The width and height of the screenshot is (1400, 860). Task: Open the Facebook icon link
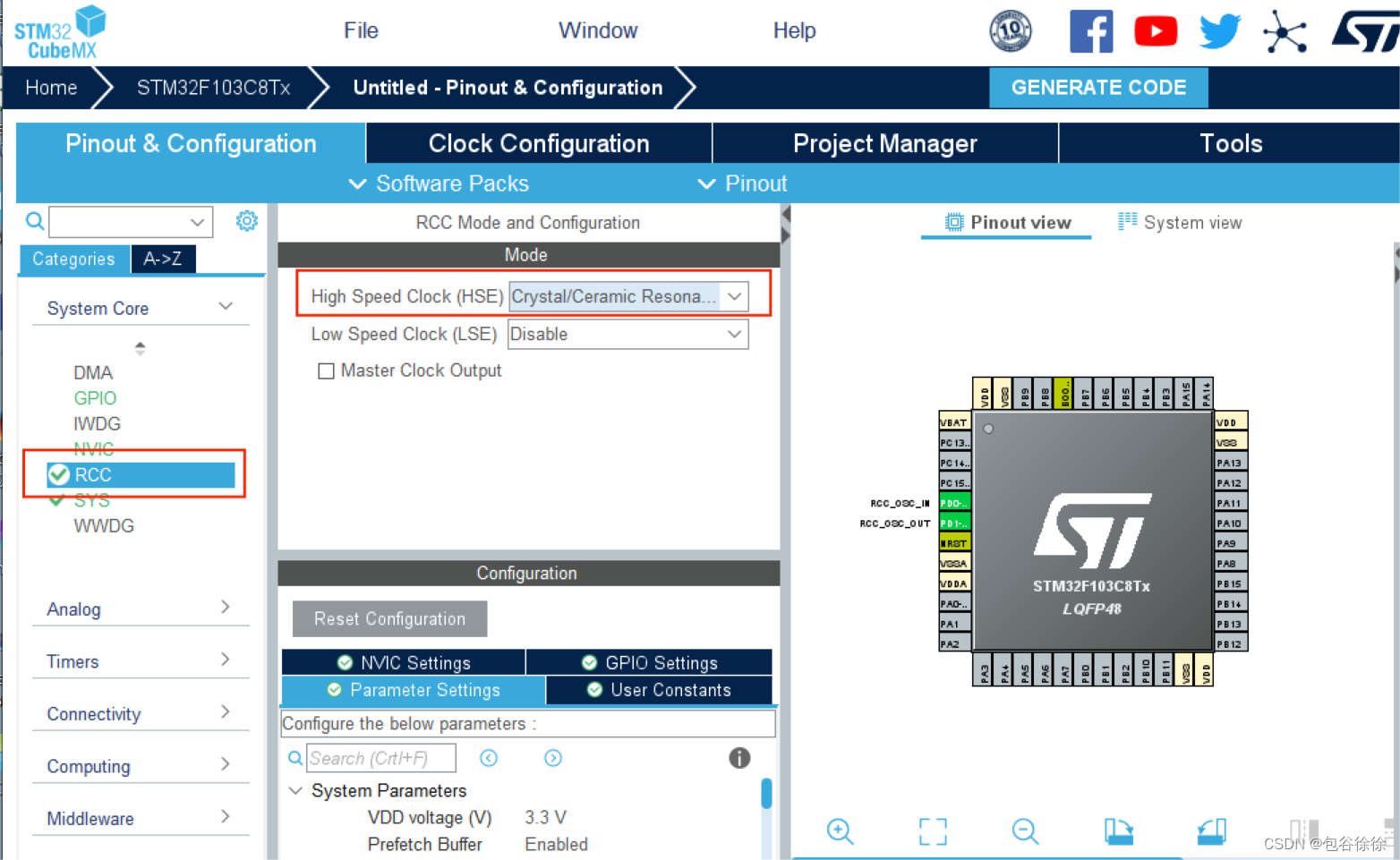[x=1091, y=32]
